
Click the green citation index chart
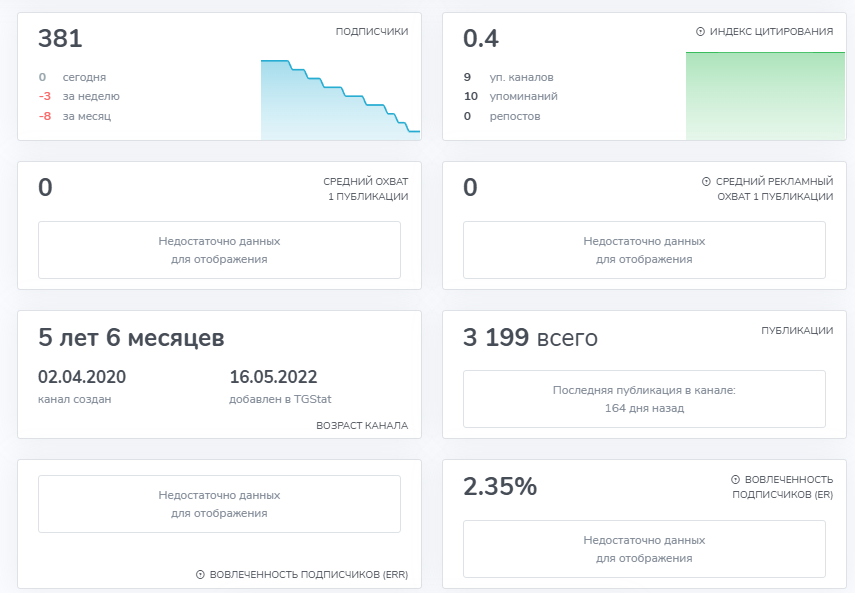coord(765,95)
